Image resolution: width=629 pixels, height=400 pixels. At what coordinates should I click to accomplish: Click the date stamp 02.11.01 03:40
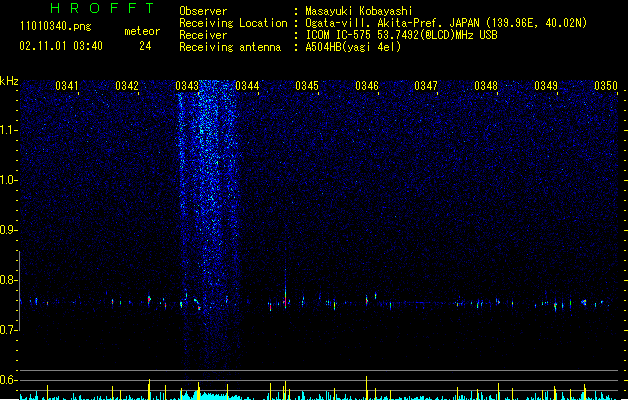click(x=61, y=46)
